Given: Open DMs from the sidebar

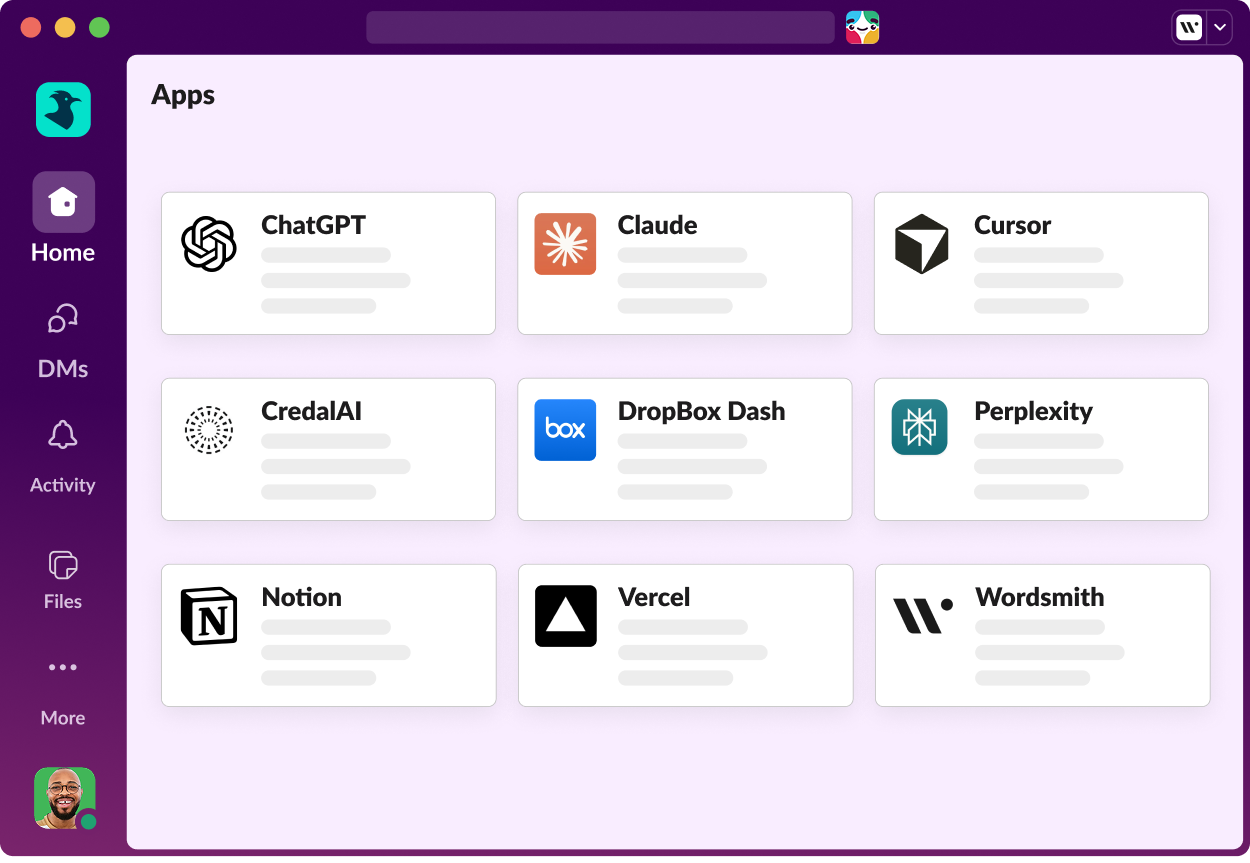Looking at the screenshot, I should 63,342.
